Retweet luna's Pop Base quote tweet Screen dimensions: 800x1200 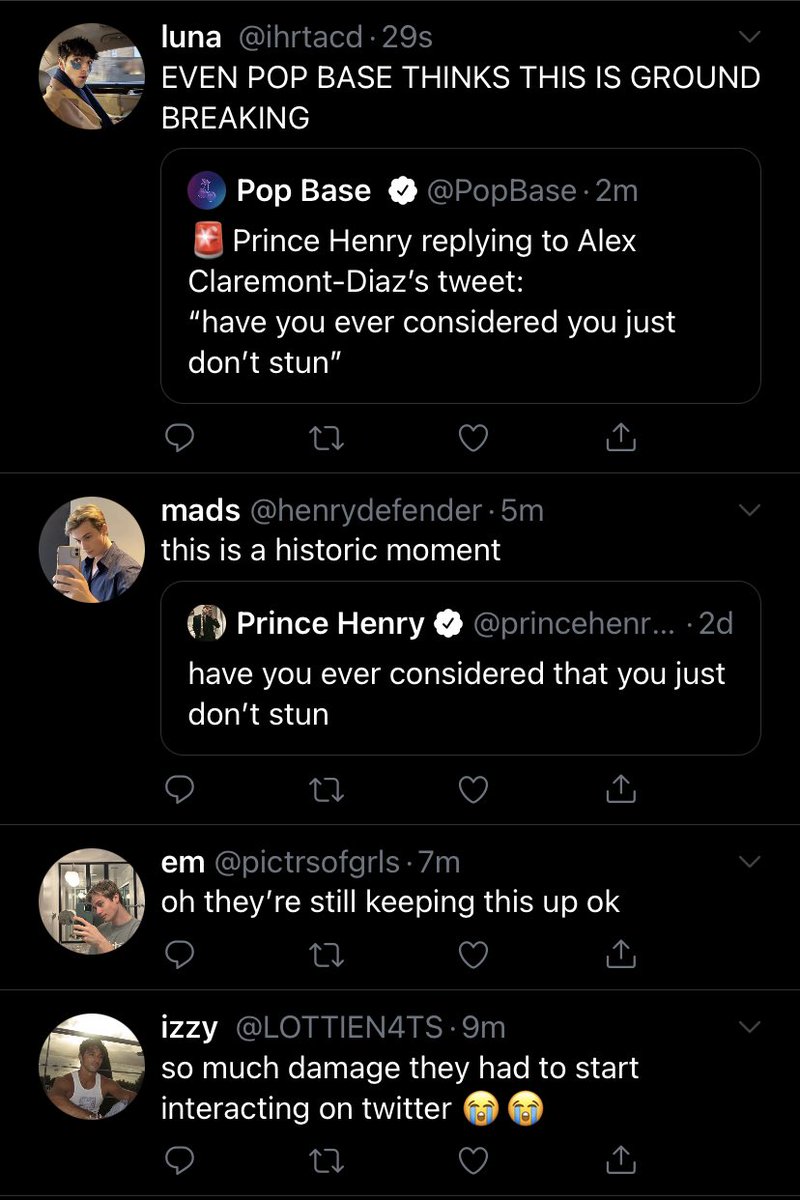pyautogui.click(x=327, y=437)
